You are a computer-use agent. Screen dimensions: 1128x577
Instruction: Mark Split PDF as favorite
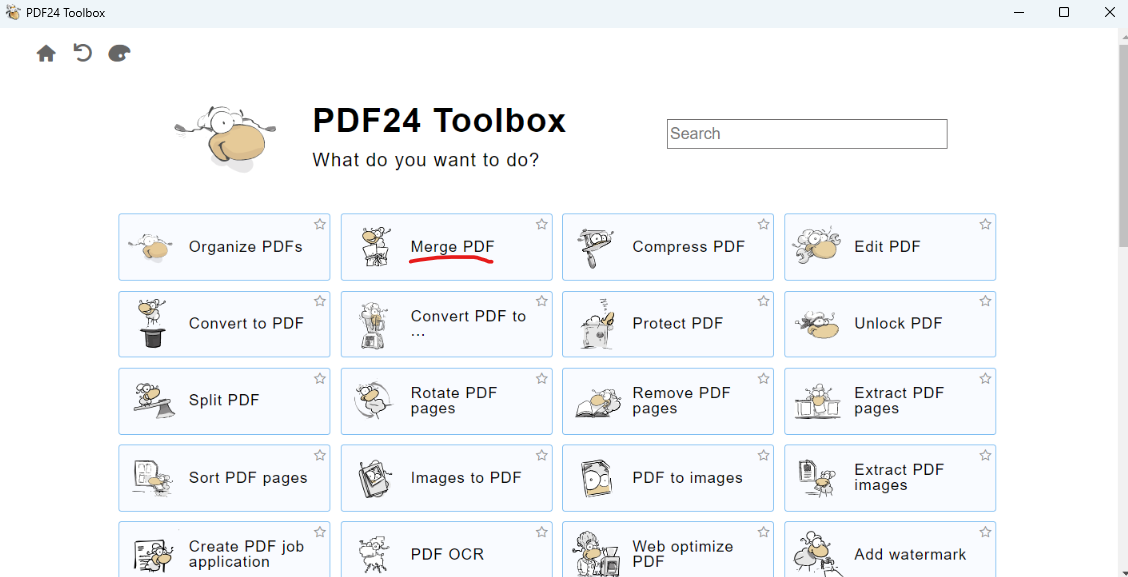point(320,378)
